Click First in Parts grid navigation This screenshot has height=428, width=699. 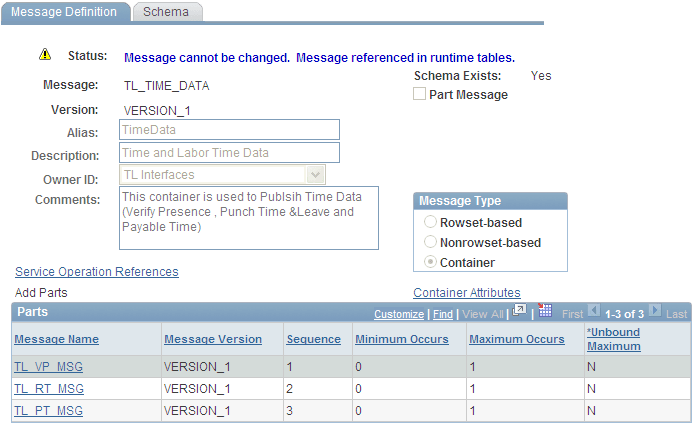click(x=572, y=314)
